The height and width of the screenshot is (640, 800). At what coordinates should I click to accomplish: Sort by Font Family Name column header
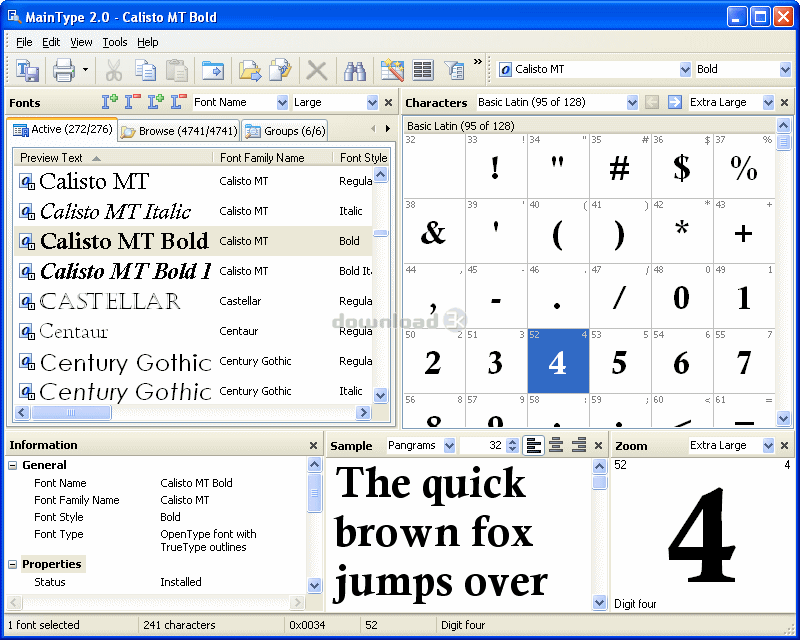pyautogui.click(x=272, y=158)
